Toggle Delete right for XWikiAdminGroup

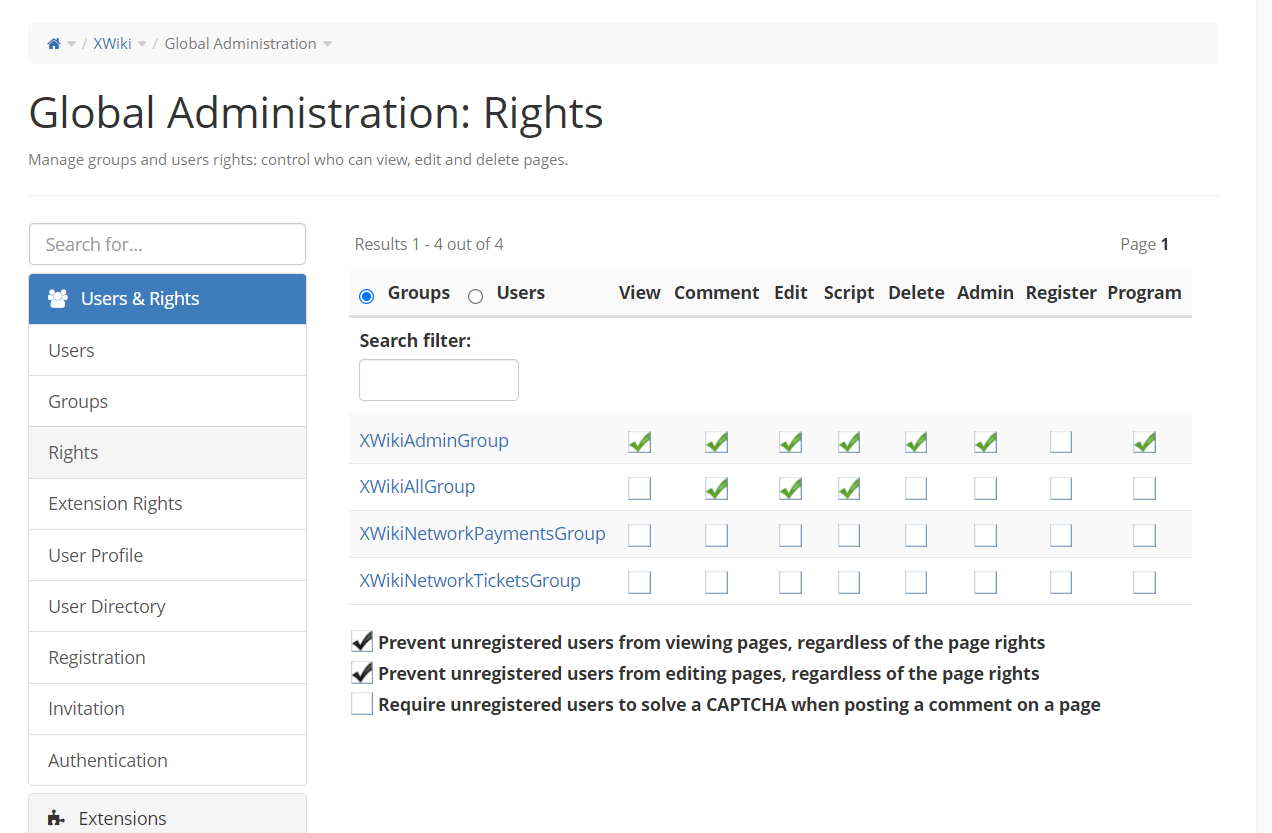click(916, 442)
